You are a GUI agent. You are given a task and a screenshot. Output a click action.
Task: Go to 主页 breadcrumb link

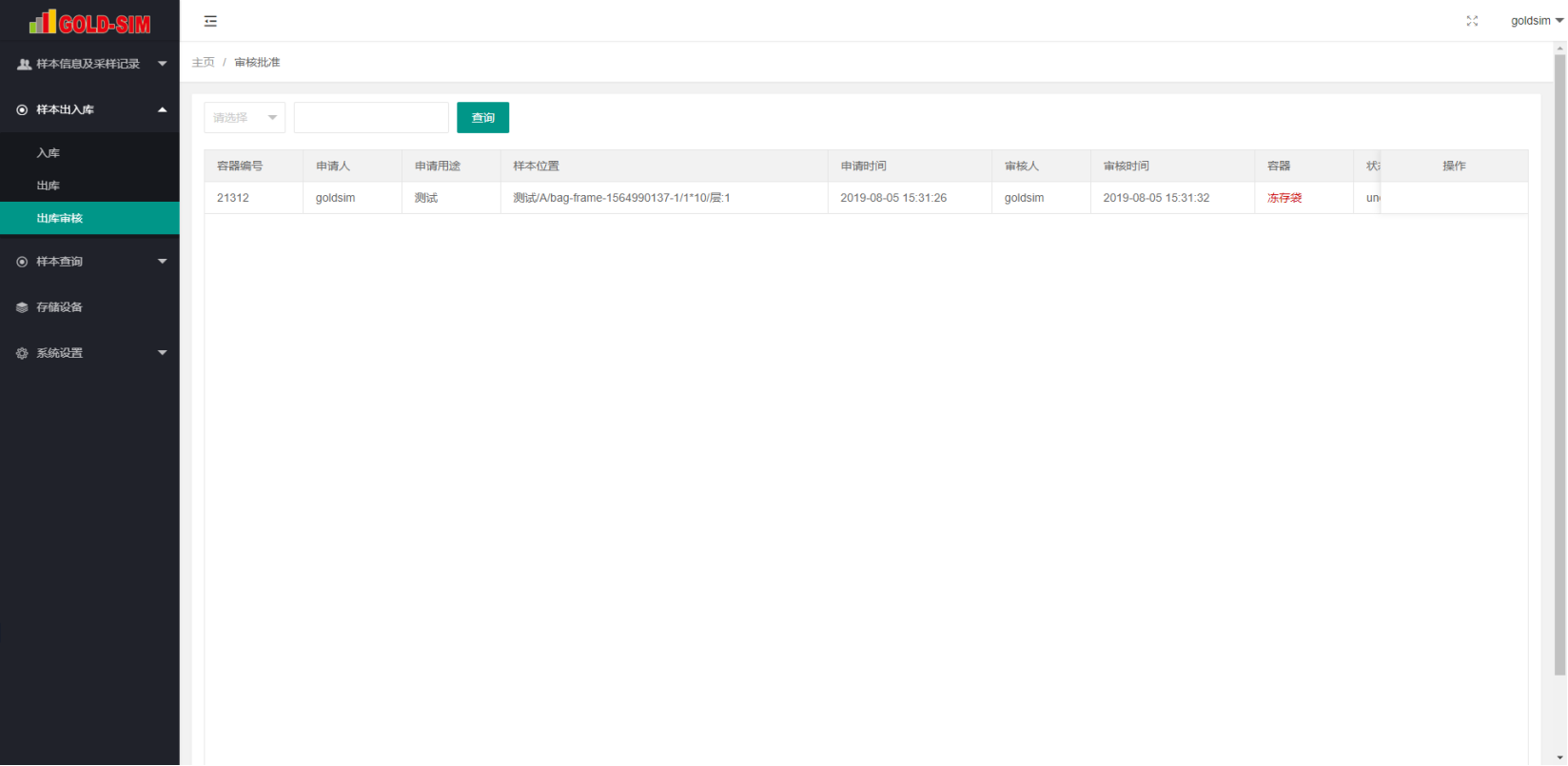[x=203, y=63]
